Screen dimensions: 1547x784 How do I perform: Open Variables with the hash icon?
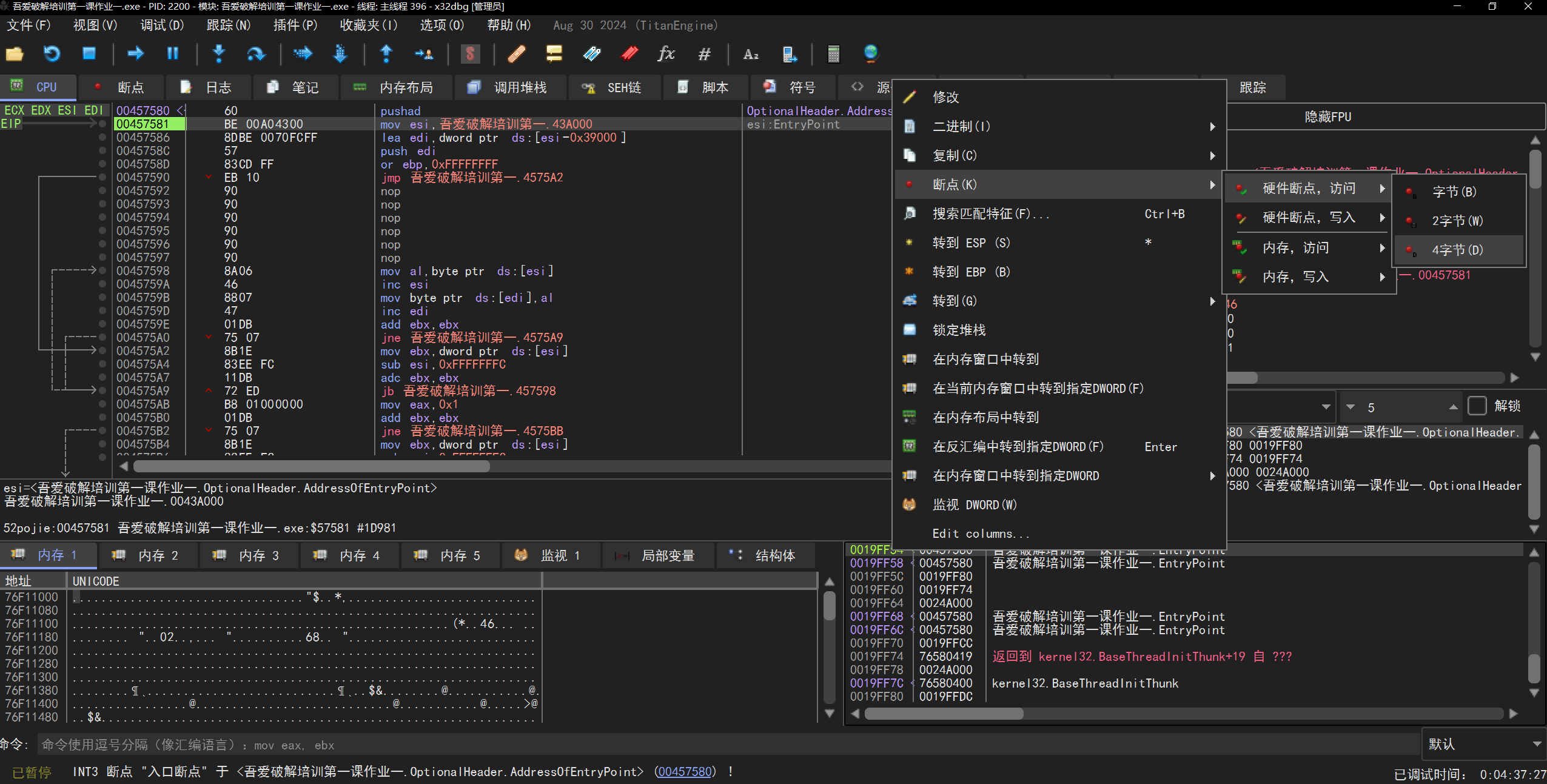click(704, 54)
